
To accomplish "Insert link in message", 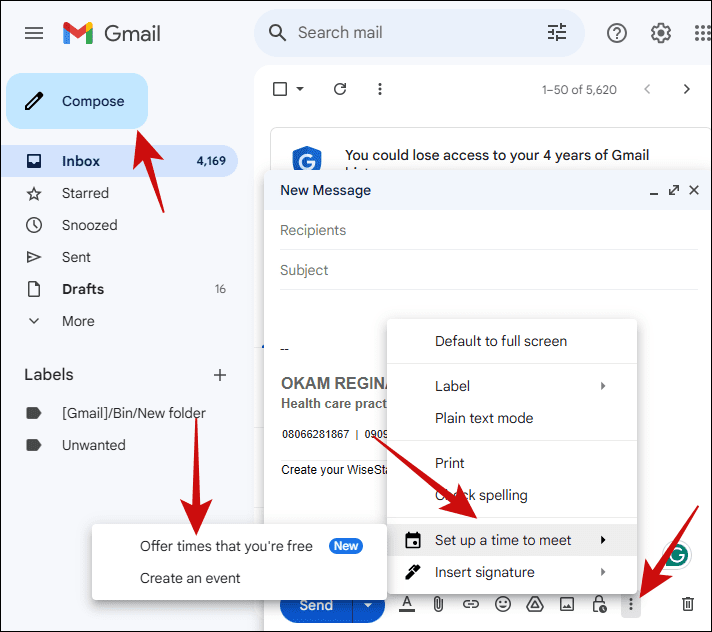I will 470,604.
